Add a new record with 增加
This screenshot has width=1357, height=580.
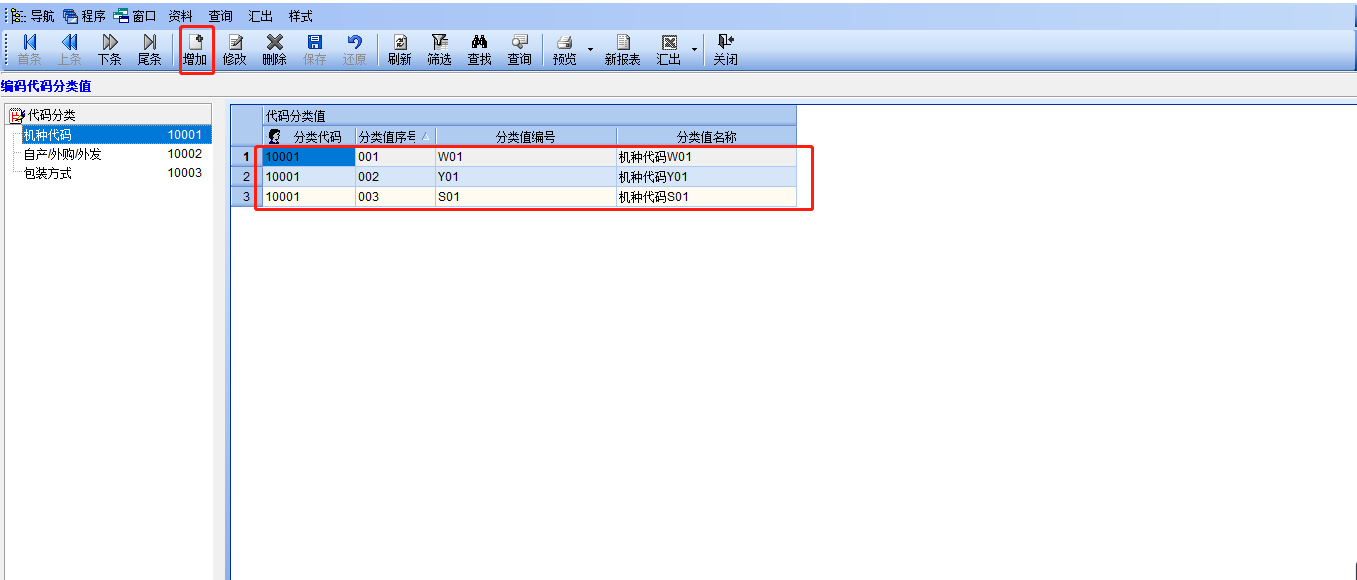click(195, 50)
